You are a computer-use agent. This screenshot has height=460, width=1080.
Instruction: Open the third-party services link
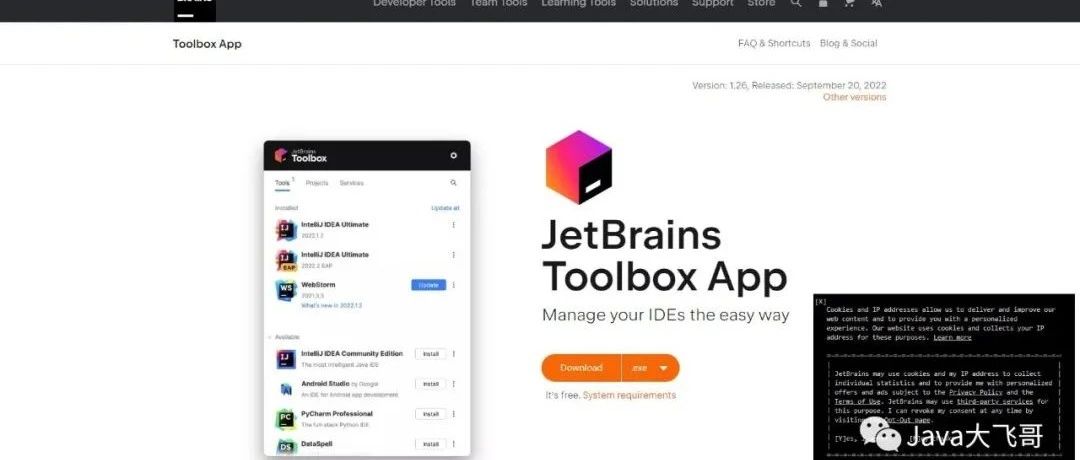pyautogui.click(x=995, y=401)
